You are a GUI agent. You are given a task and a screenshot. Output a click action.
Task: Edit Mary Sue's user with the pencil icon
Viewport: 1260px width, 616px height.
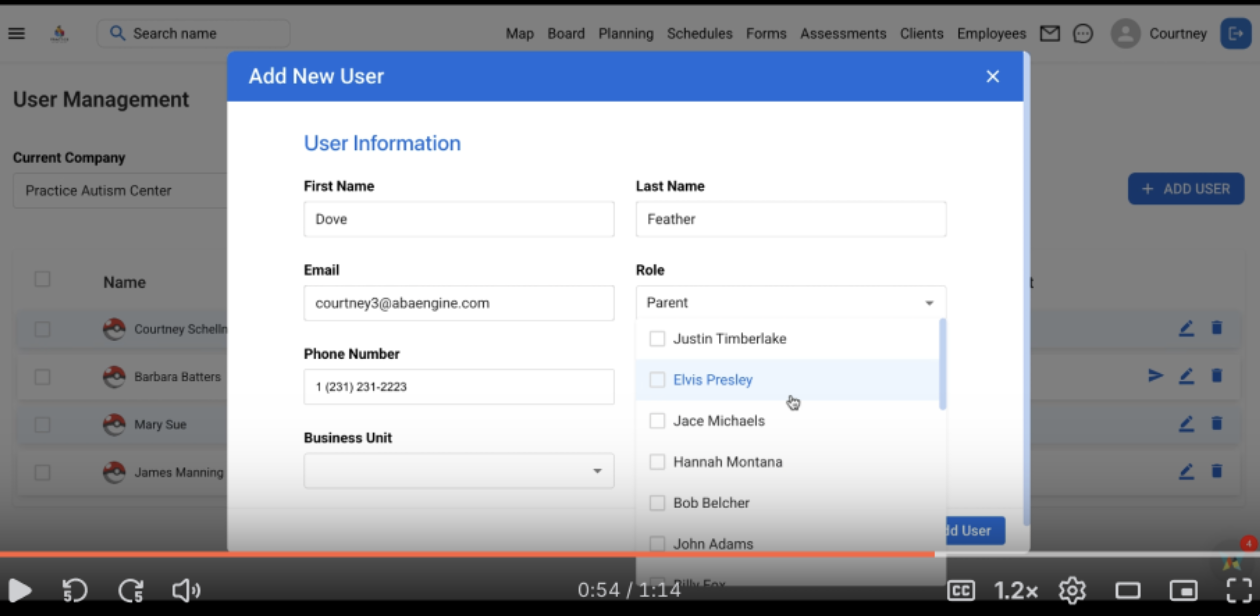pyautogui.click(x=1186, y=423)
